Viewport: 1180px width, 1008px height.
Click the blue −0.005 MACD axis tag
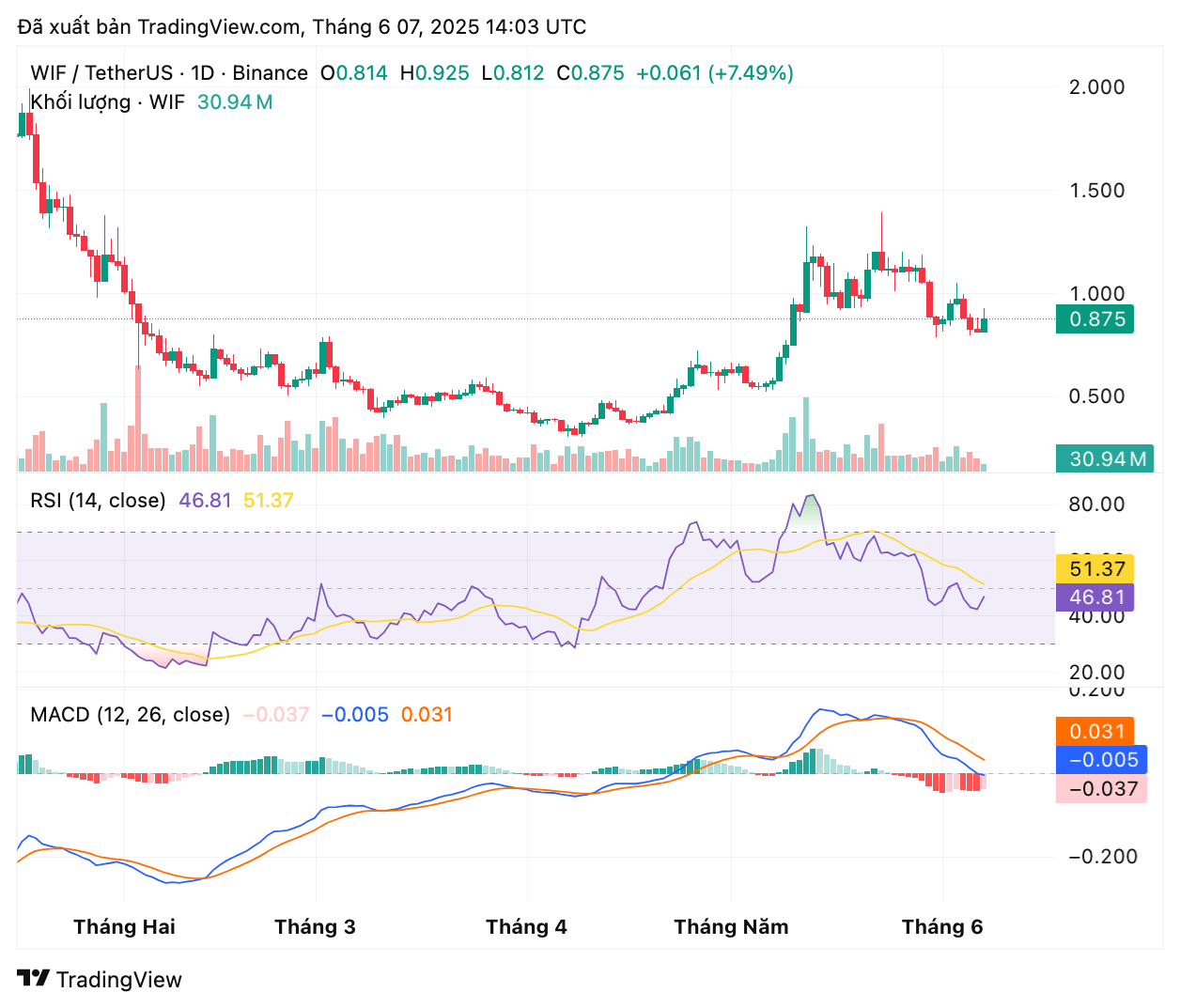tap(1101, 760)
